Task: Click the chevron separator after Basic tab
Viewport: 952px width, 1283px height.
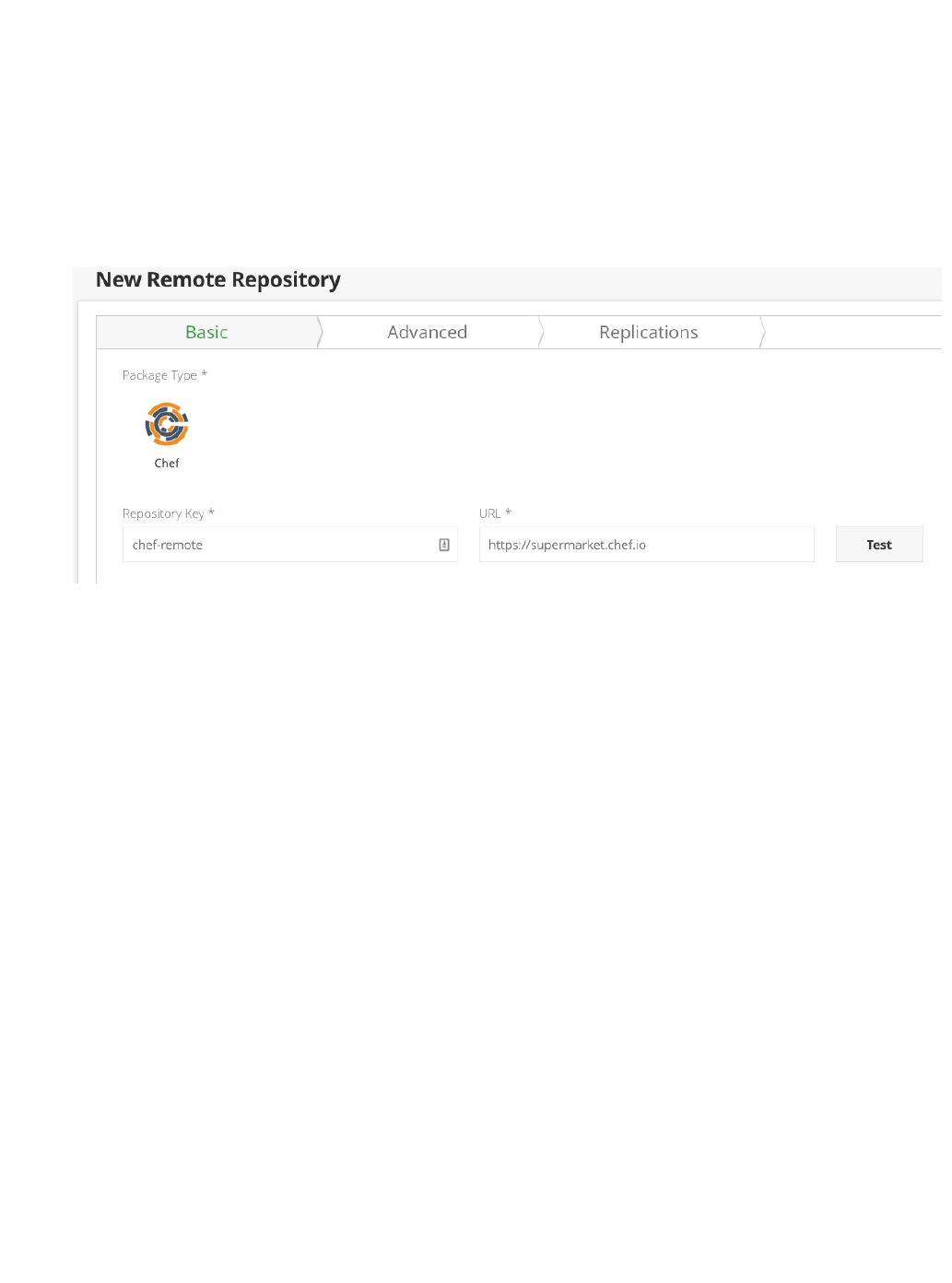Action: (x=320, y=332)
